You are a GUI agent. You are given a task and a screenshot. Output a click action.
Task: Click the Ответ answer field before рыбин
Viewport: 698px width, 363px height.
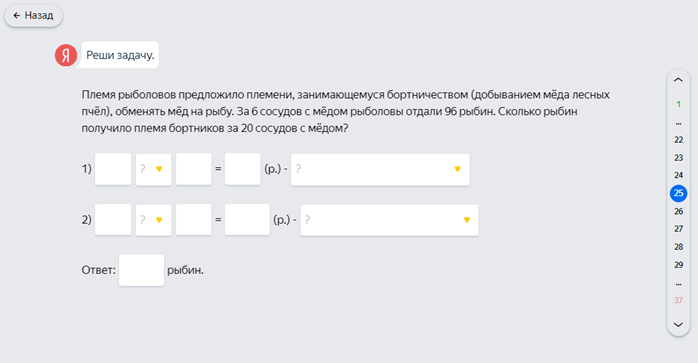[142, 270]
